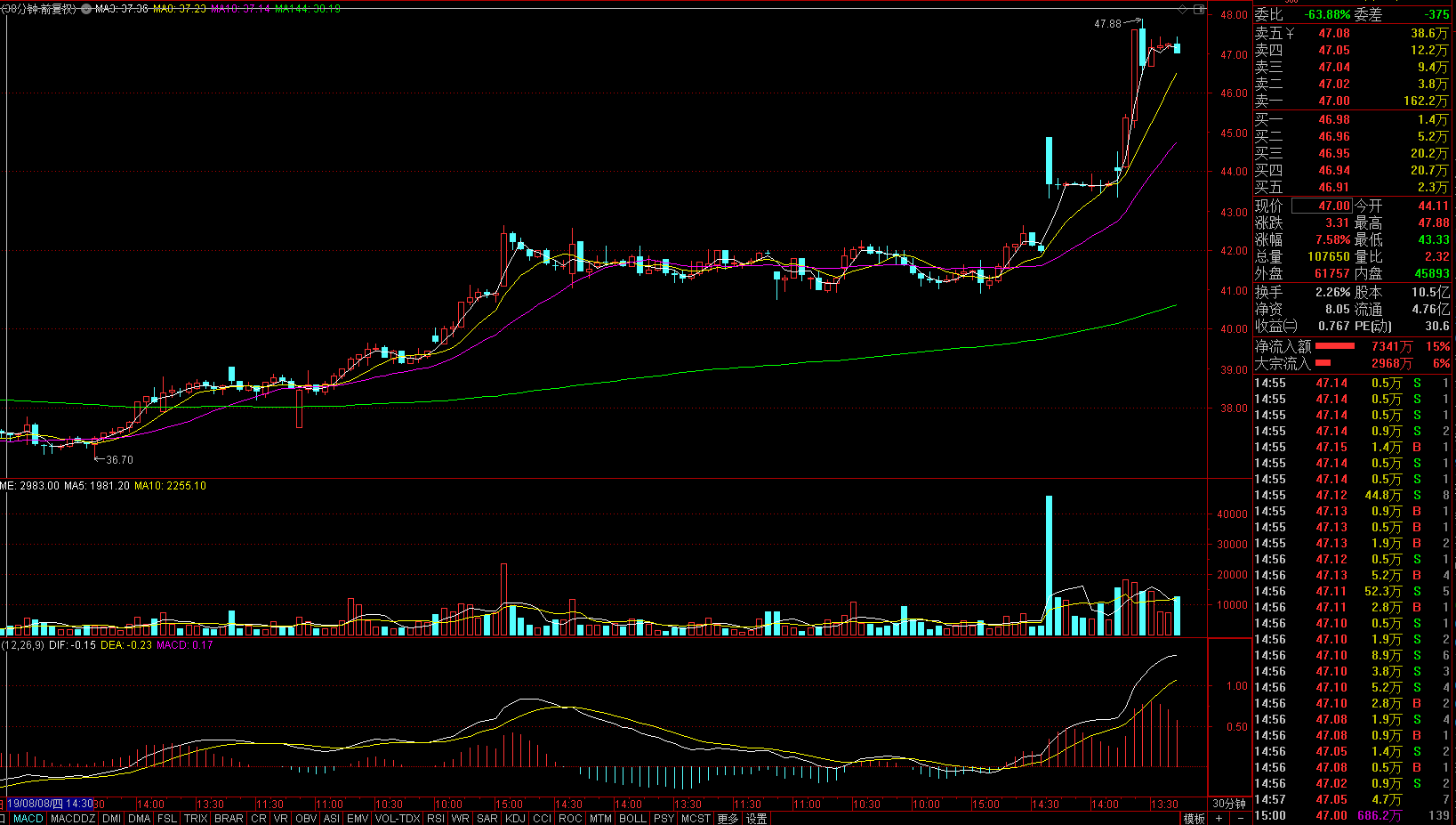Switch to the RSI indicator
The height and width of the screenshot is (825, 1456).
436,819
